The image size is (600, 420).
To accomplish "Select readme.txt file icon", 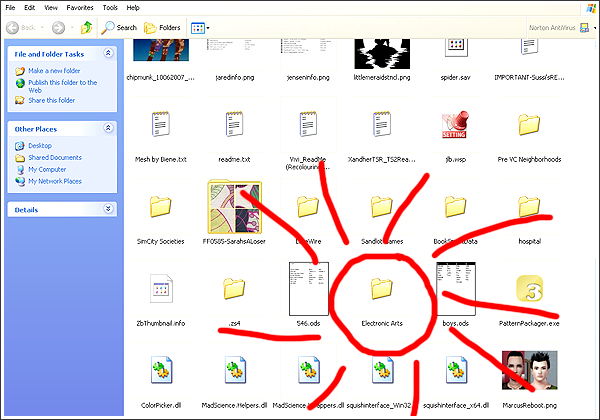I will click(235, 124).
